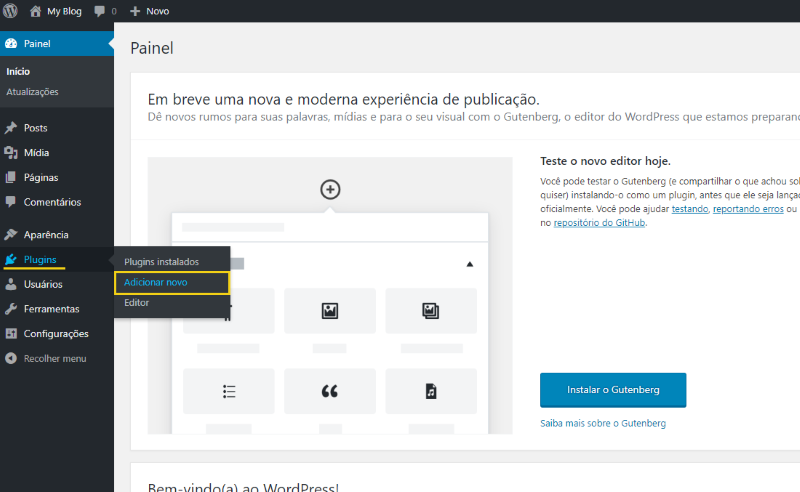Click the Posts pushpin icon
The width and height of the screenshot is (800, 492).
coord(11,128)
